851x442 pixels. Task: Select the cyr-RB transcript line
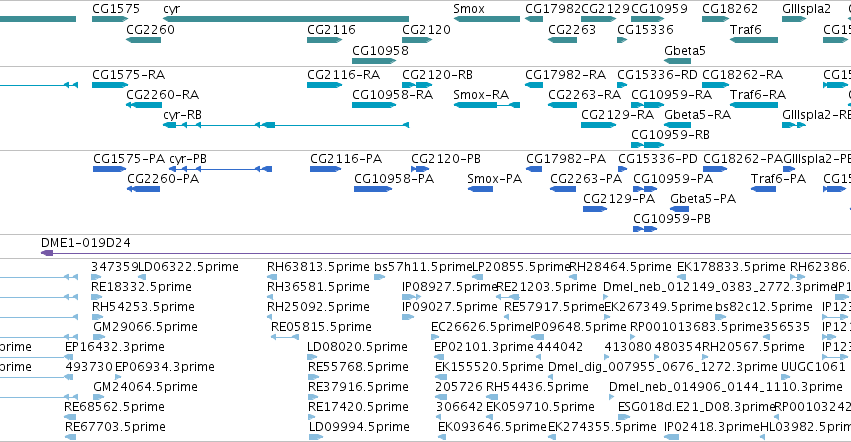(x=286, y=125)
